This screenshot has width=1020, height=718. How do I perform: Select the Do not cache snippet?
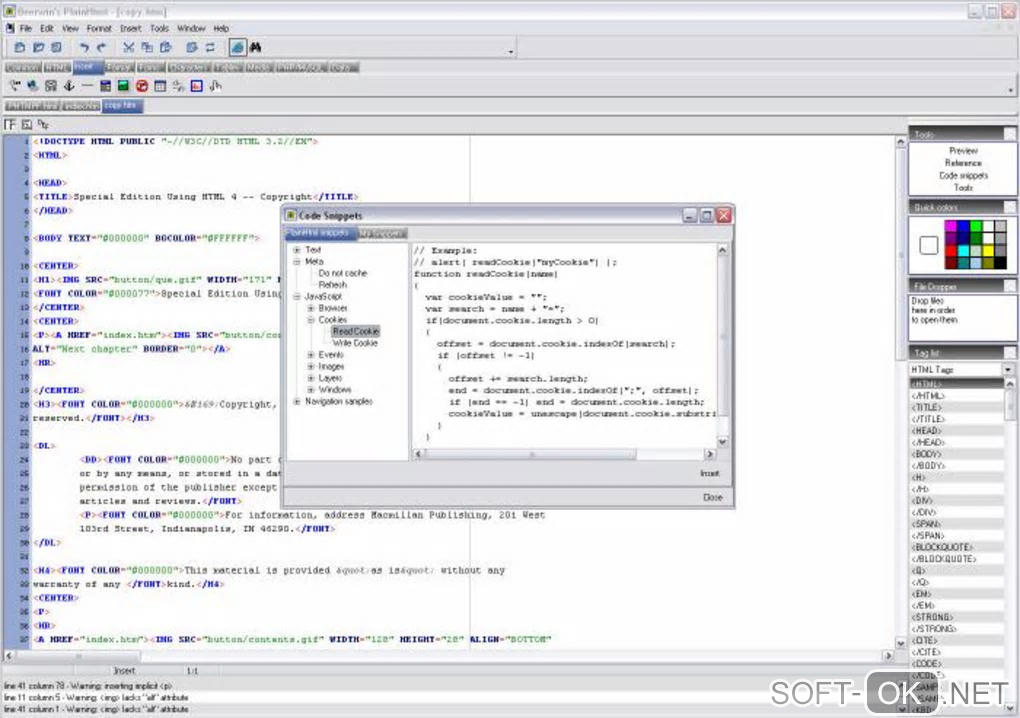pos(343,273)
